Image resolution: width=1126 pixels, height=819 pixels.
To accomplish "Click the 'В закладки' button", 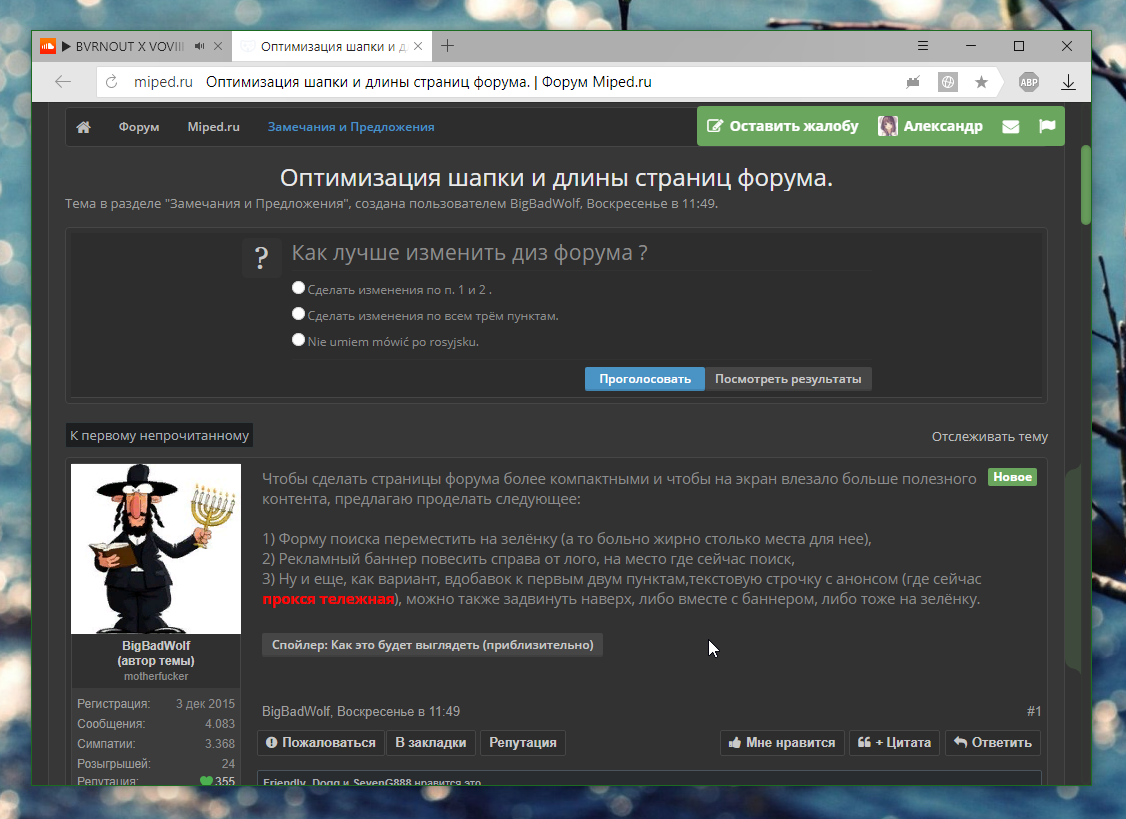I will click(431, 742).
